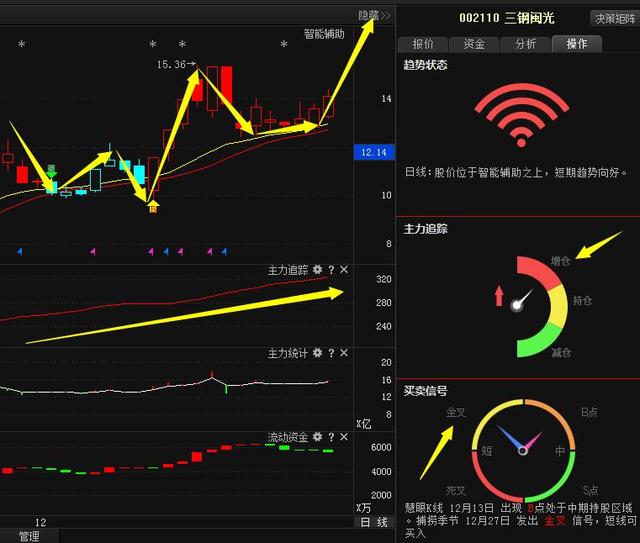Open the 分析 tab
The image size is (640, 543).
(x=525, y=44)
